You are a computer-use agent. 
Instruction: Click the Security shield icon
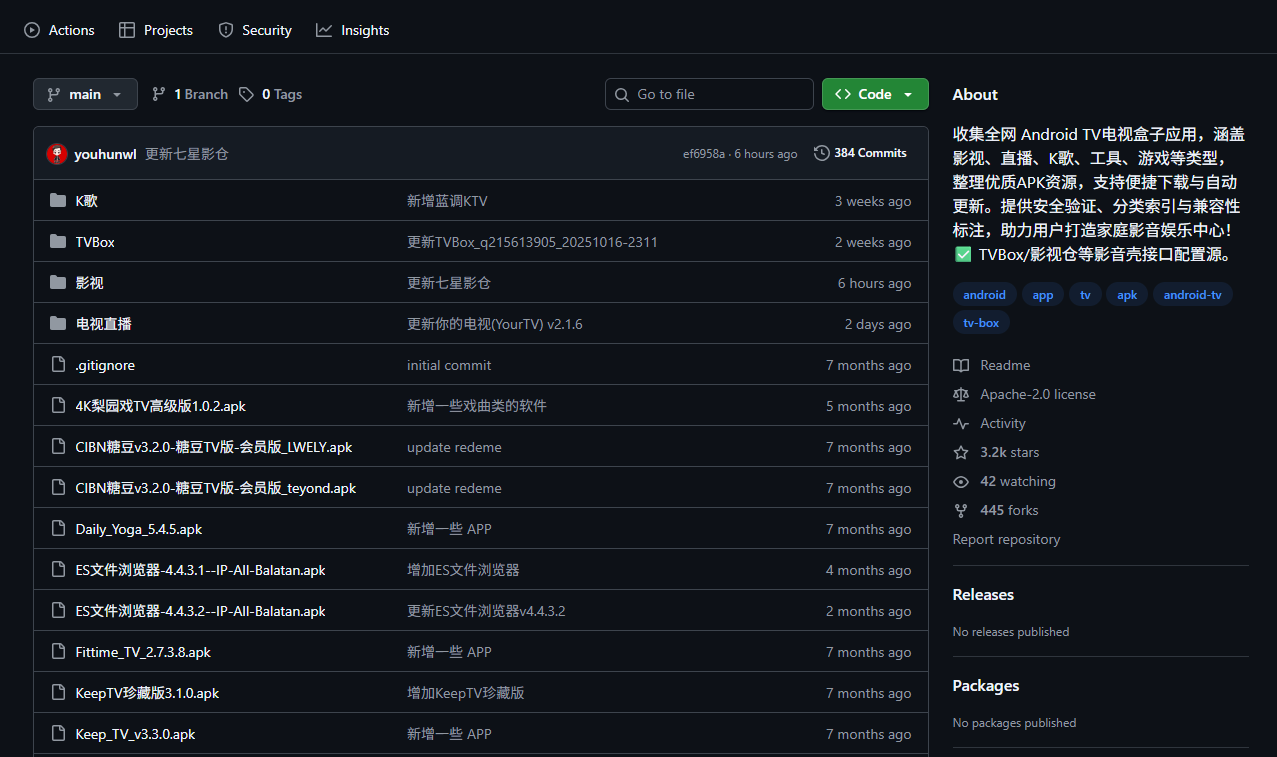coord(225,30)
